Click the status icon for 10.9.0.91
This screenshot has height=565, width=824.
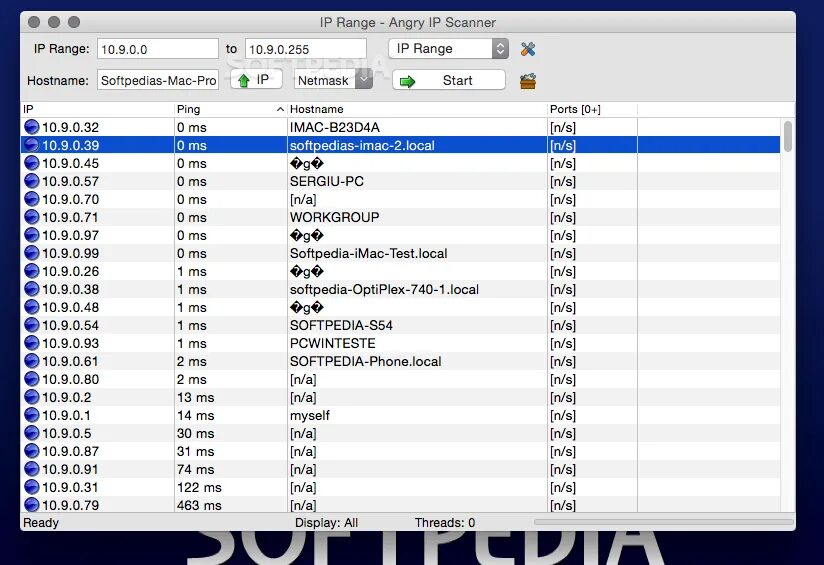[x=32, y=469]
